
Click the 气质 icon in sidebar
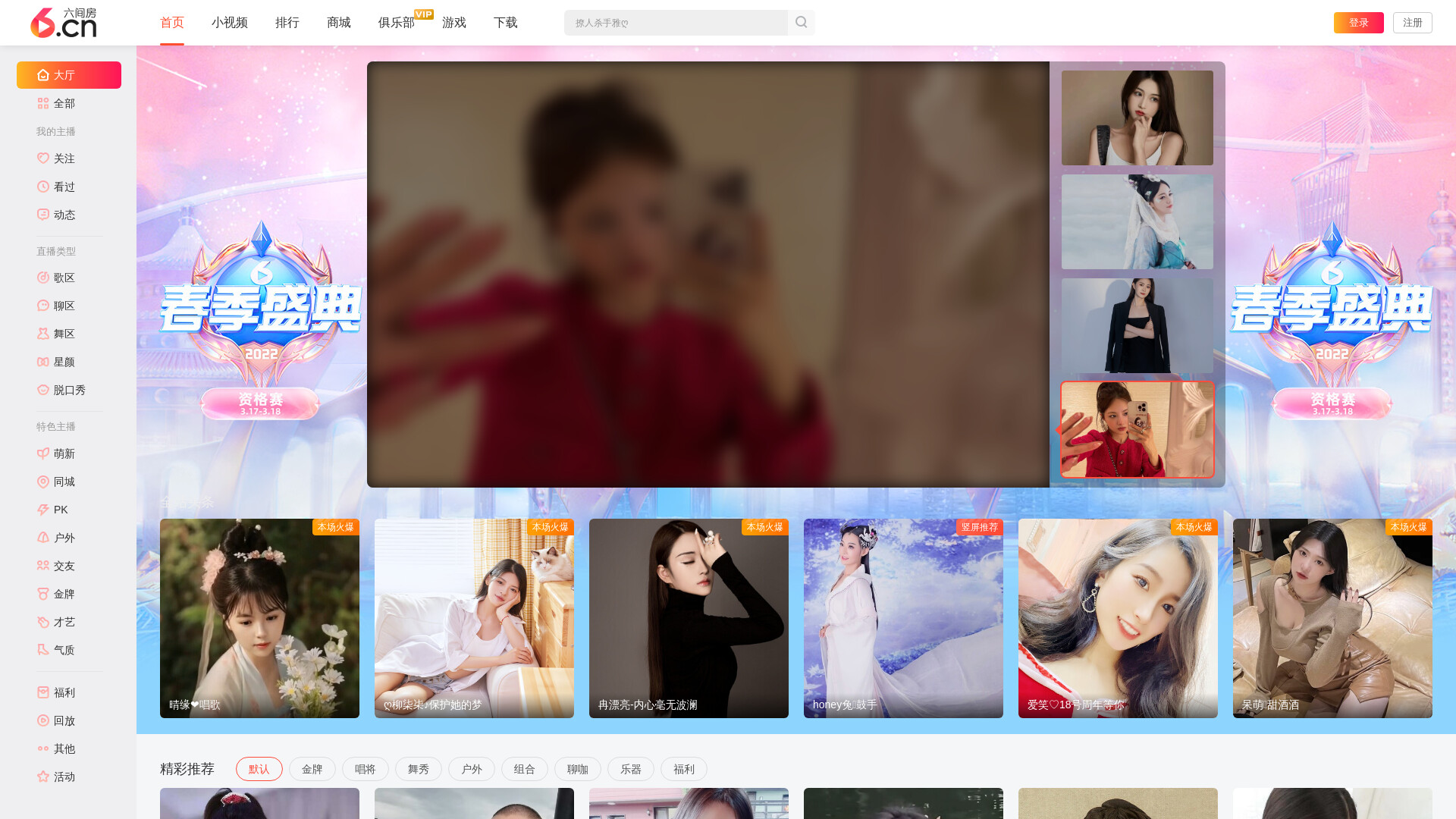tap(43, 650)
